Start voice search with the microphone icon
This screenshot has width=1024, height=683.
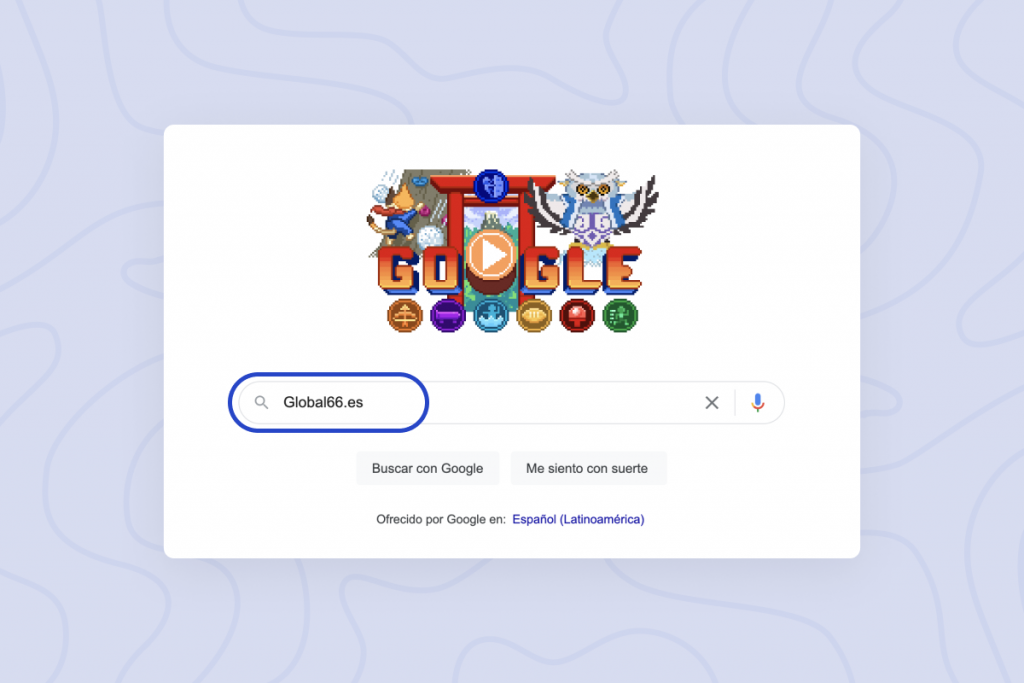point(758,402)
